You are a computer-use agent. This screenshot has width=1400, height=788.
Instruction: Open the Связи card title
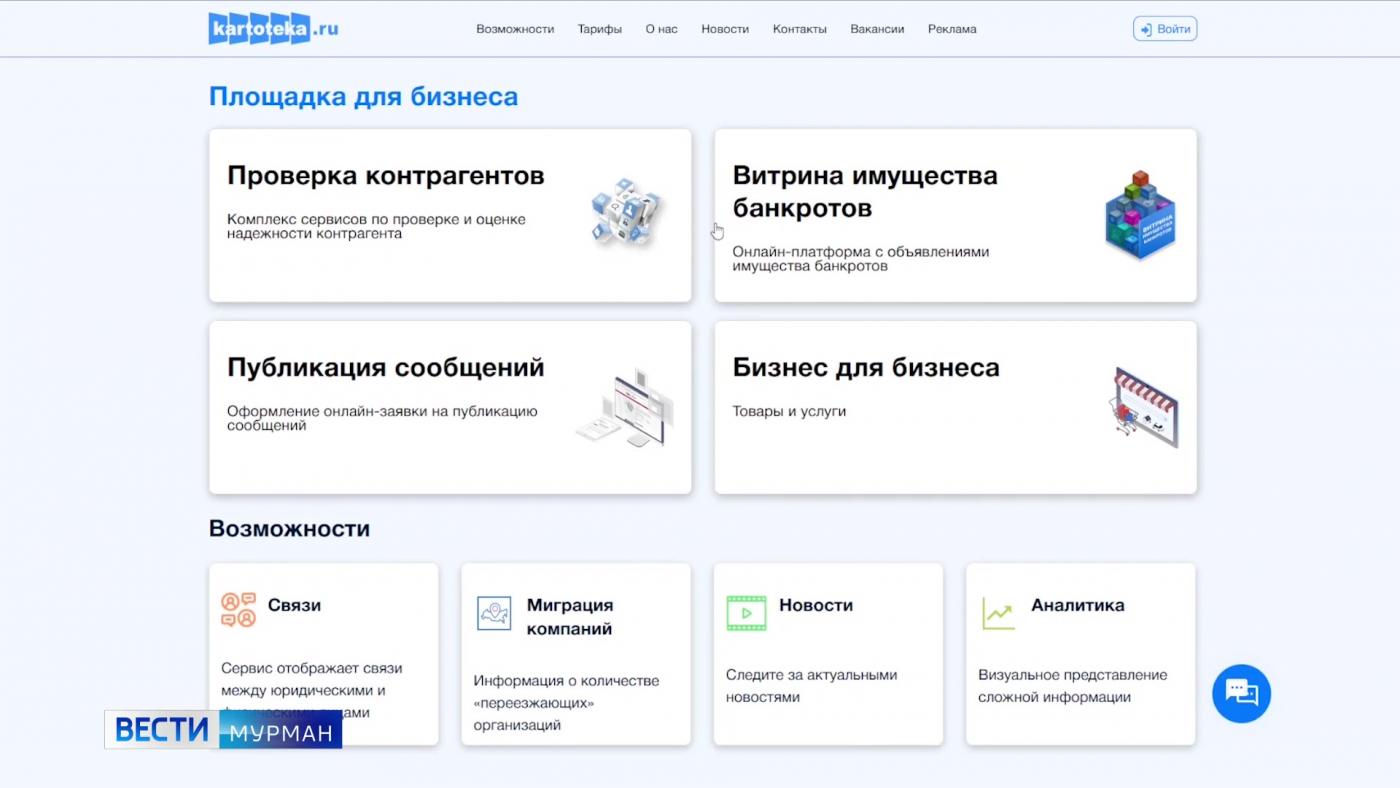click(294, 605)
